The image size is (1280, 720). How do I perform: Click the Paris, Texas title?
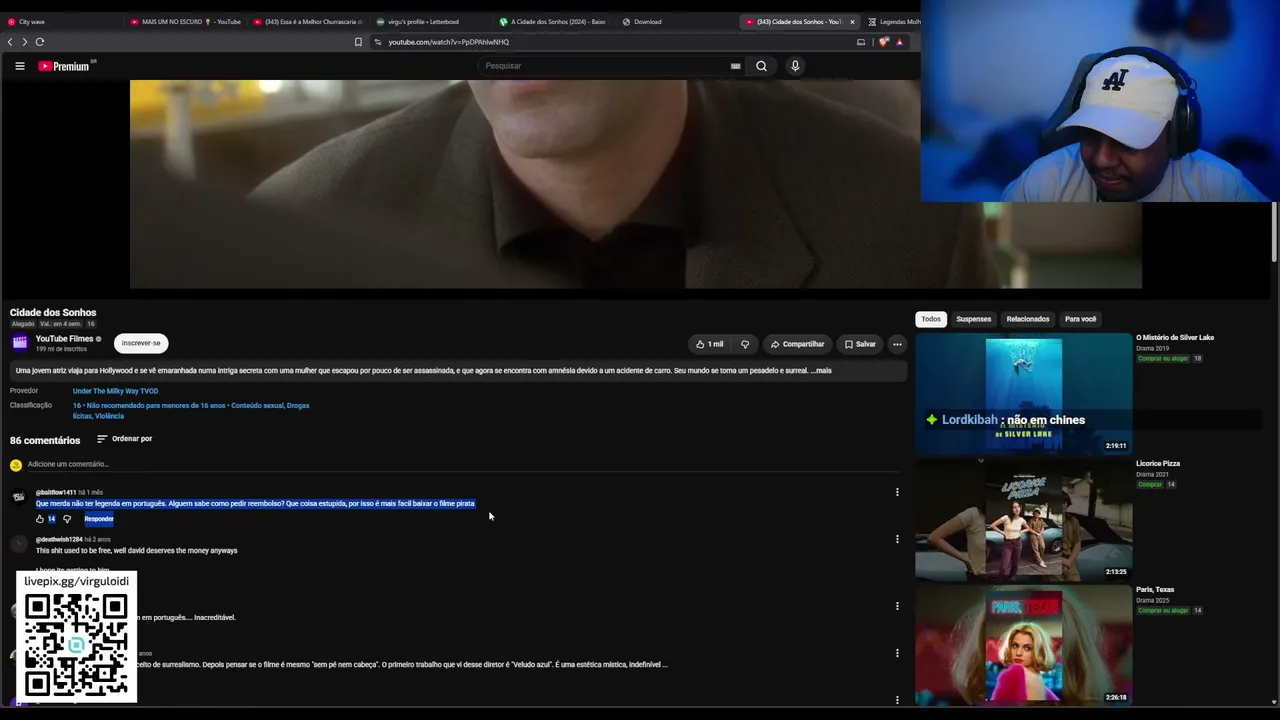(x=1155, y=590)
